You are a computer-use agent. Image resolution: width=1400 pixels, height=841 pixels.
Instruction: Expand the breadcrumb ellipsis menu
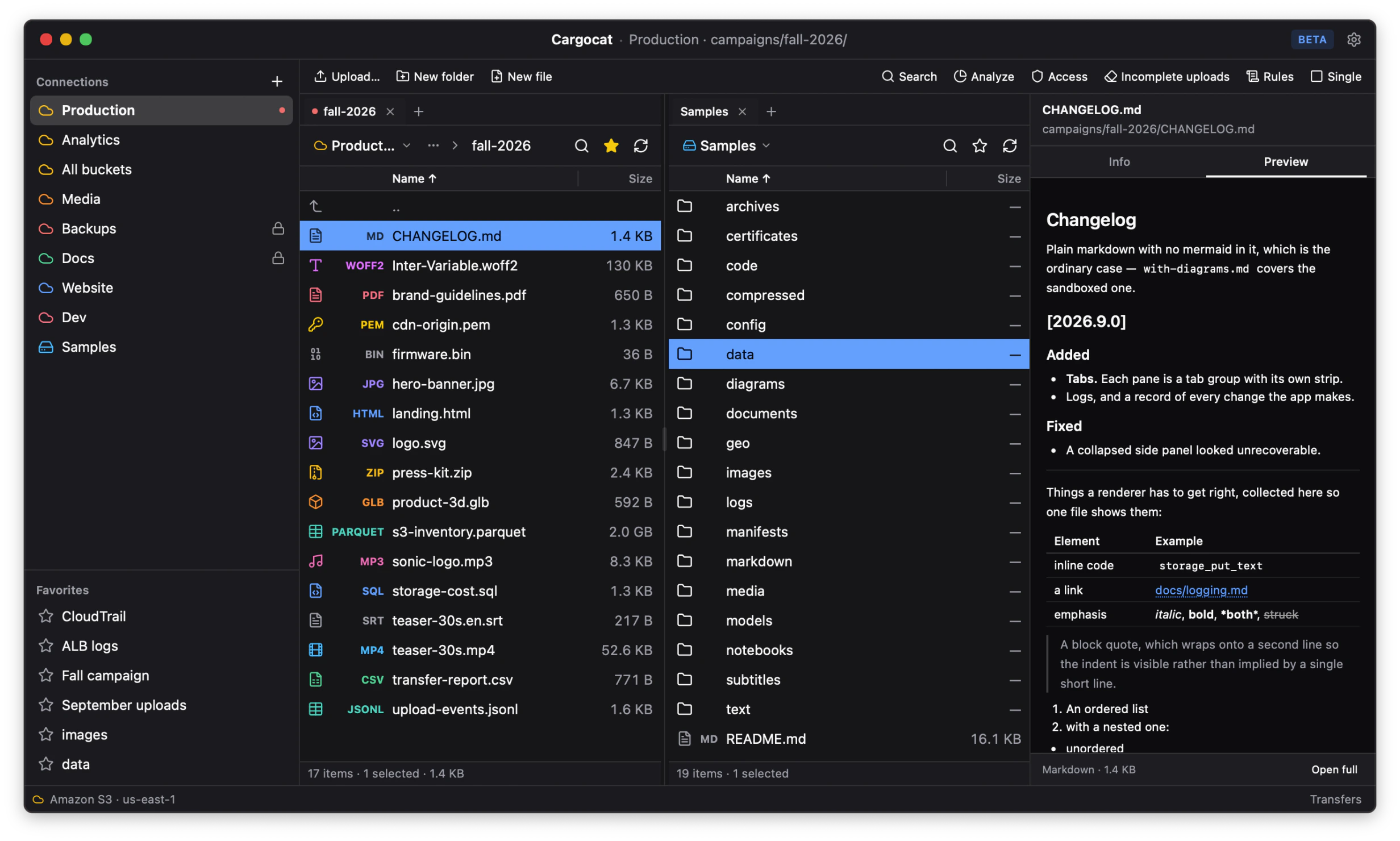pyautogui.click(x=433, y=146)
